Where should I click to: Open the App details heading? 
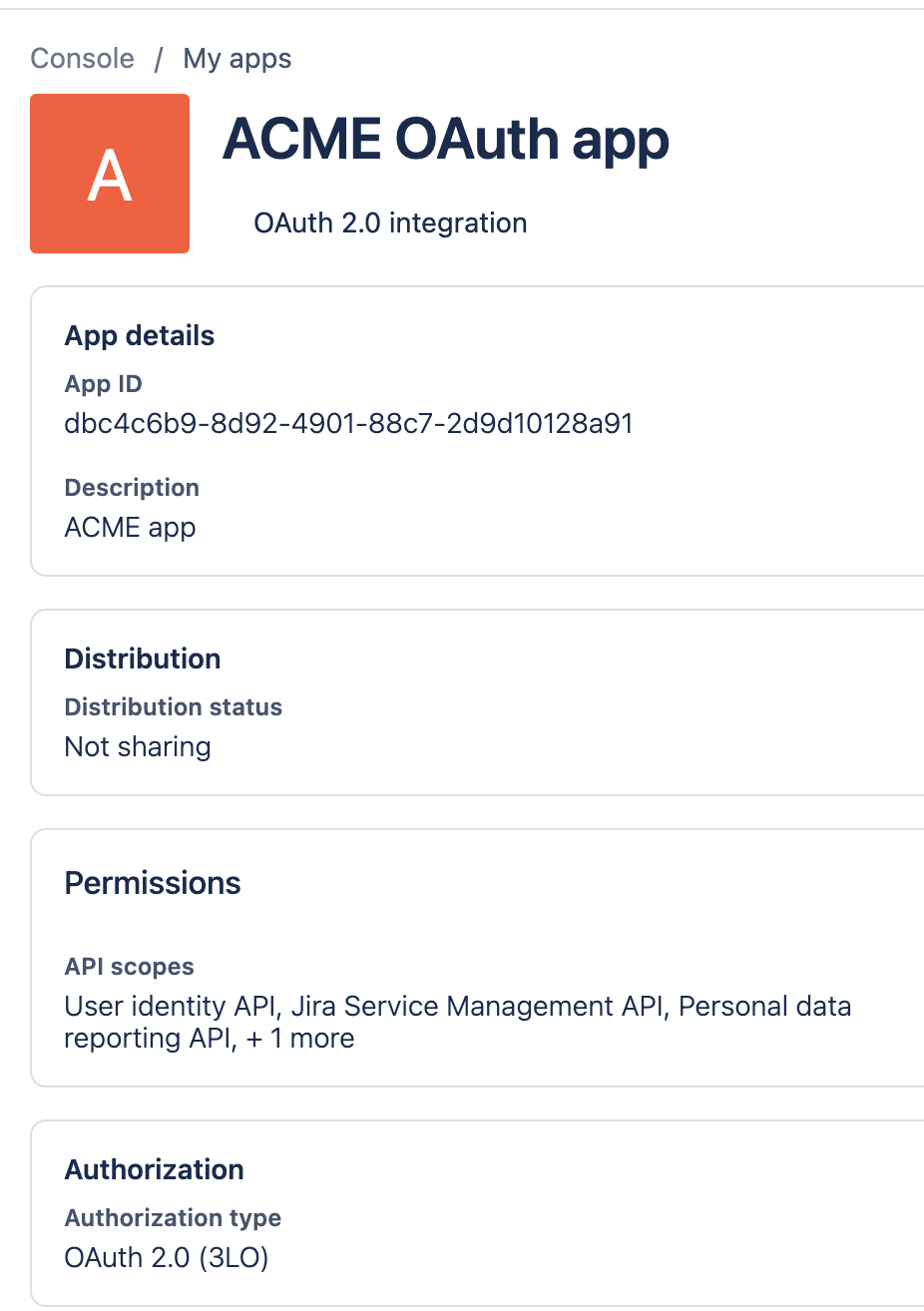(x=140, y=335)
